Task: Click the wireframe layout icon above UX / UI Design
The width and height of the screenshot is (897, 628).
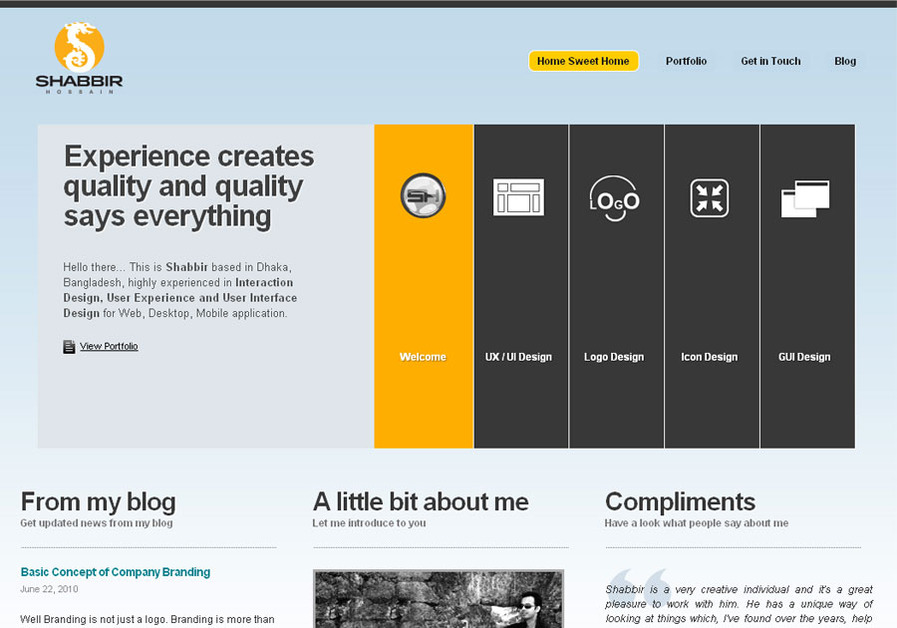Action: pyautogui.click(x=519, y=196)
